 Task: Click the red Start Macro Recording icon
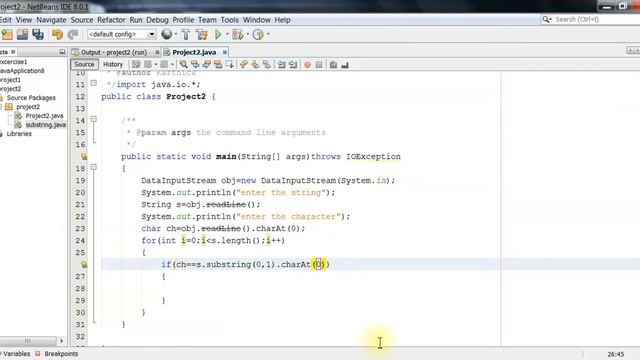[x=307, y=64]
